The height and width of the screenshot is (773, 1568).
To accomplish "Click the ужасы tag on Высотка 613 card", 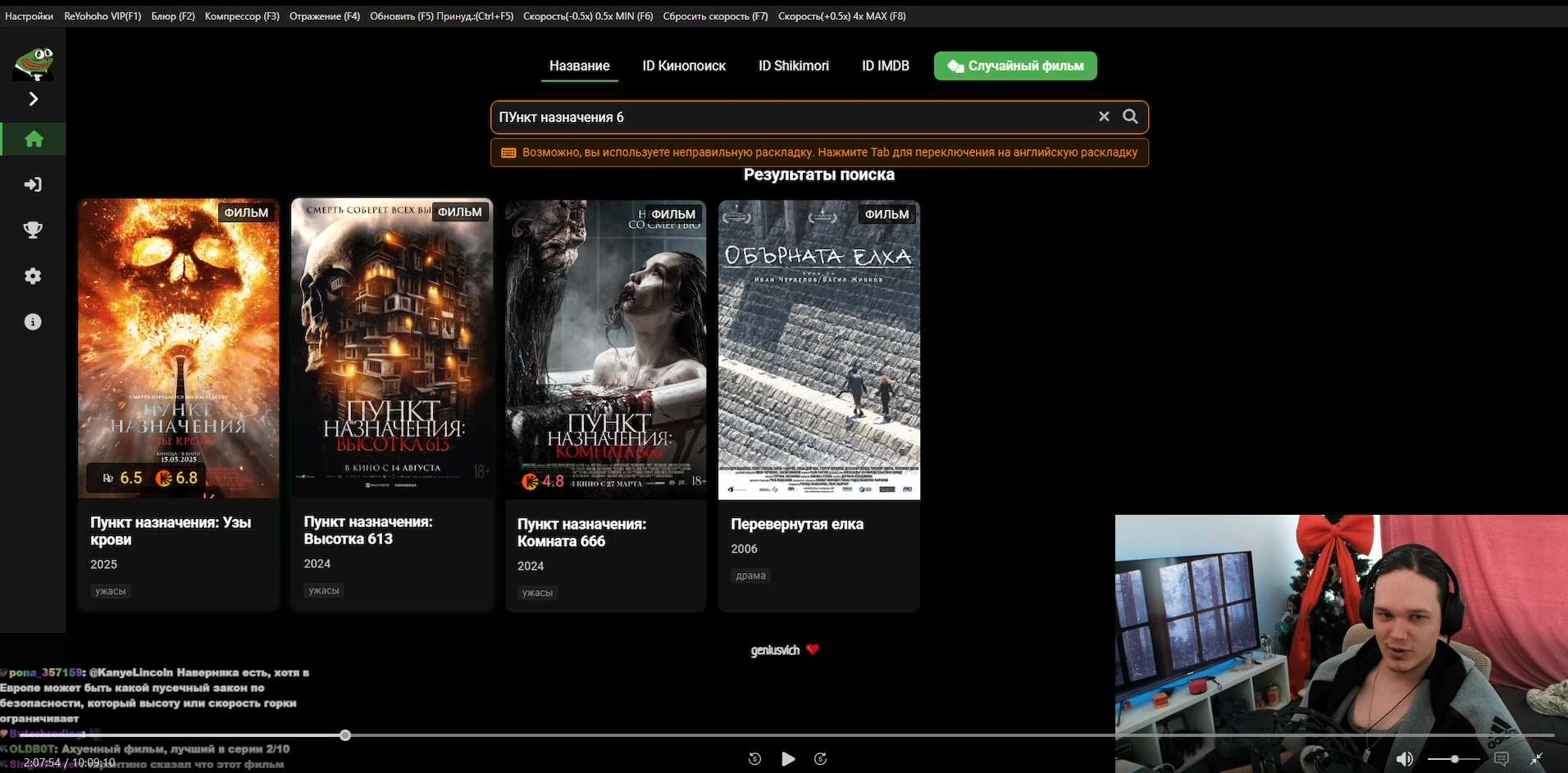I will [x=324, y=590].
